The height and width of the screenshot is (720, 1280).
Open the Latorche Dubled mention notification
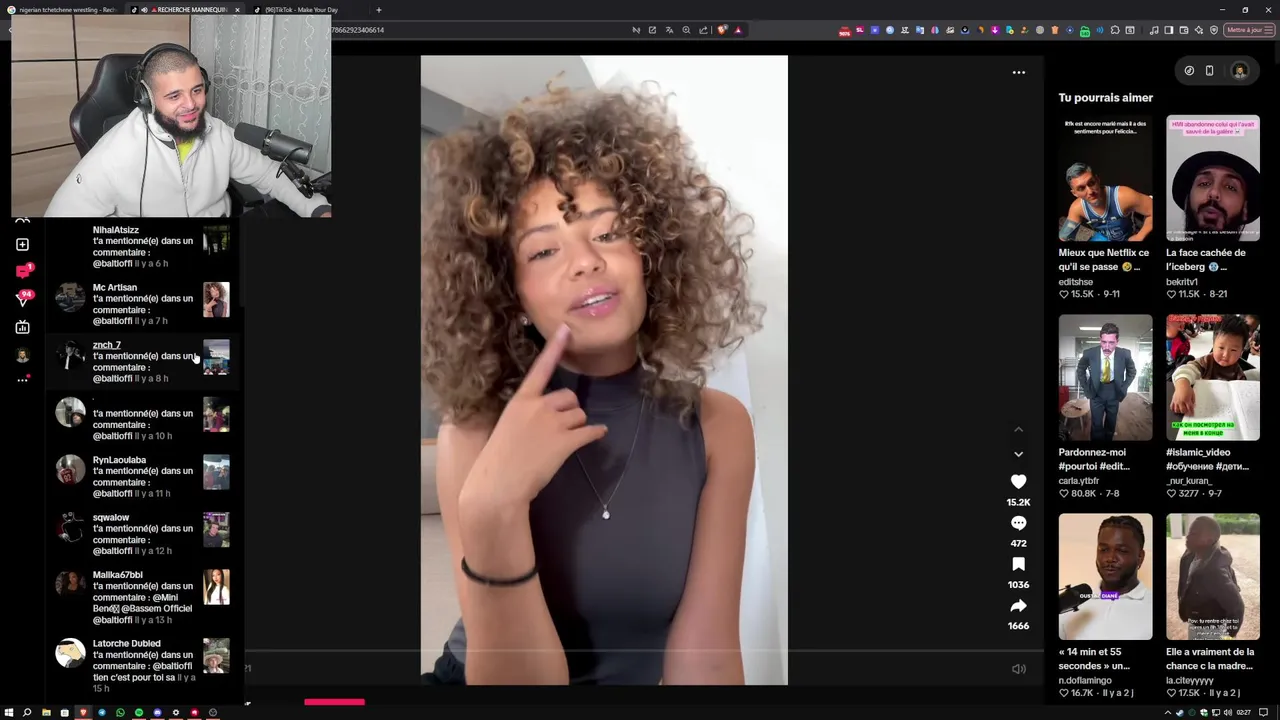pyautogui.click(x=143, y=665)
